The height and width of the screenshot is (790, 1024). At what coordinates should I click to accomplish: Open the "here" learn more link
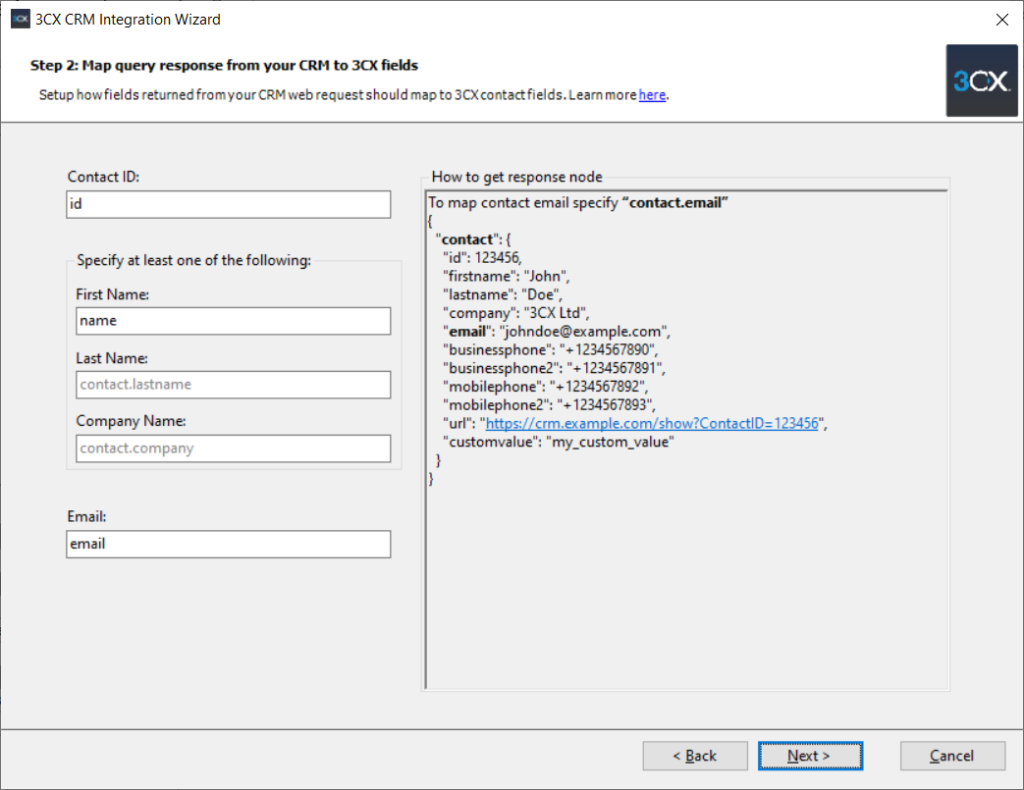pos(652,95)
